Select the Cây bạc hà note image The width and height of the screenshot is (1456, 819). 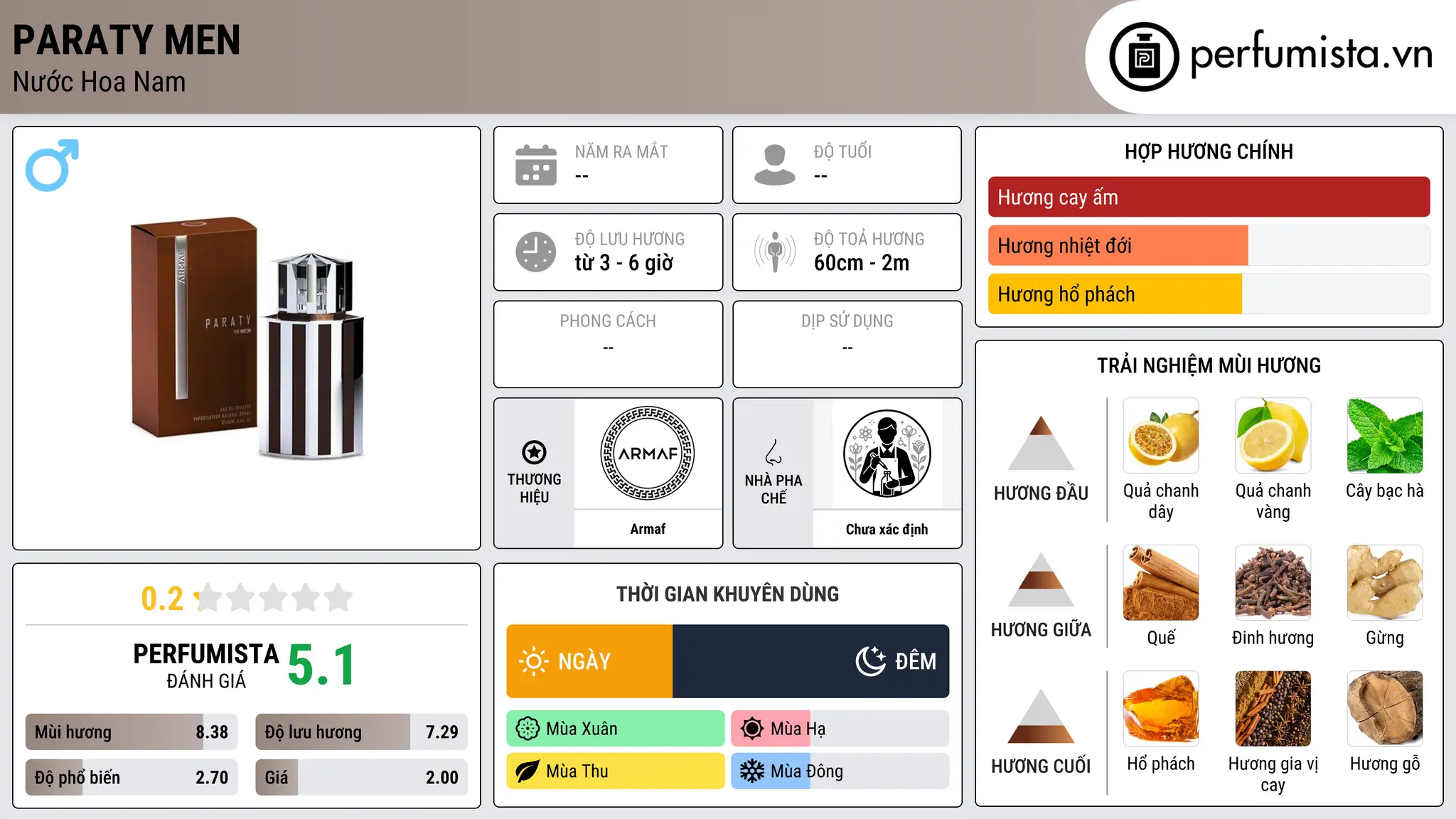tap(1385, 436)
